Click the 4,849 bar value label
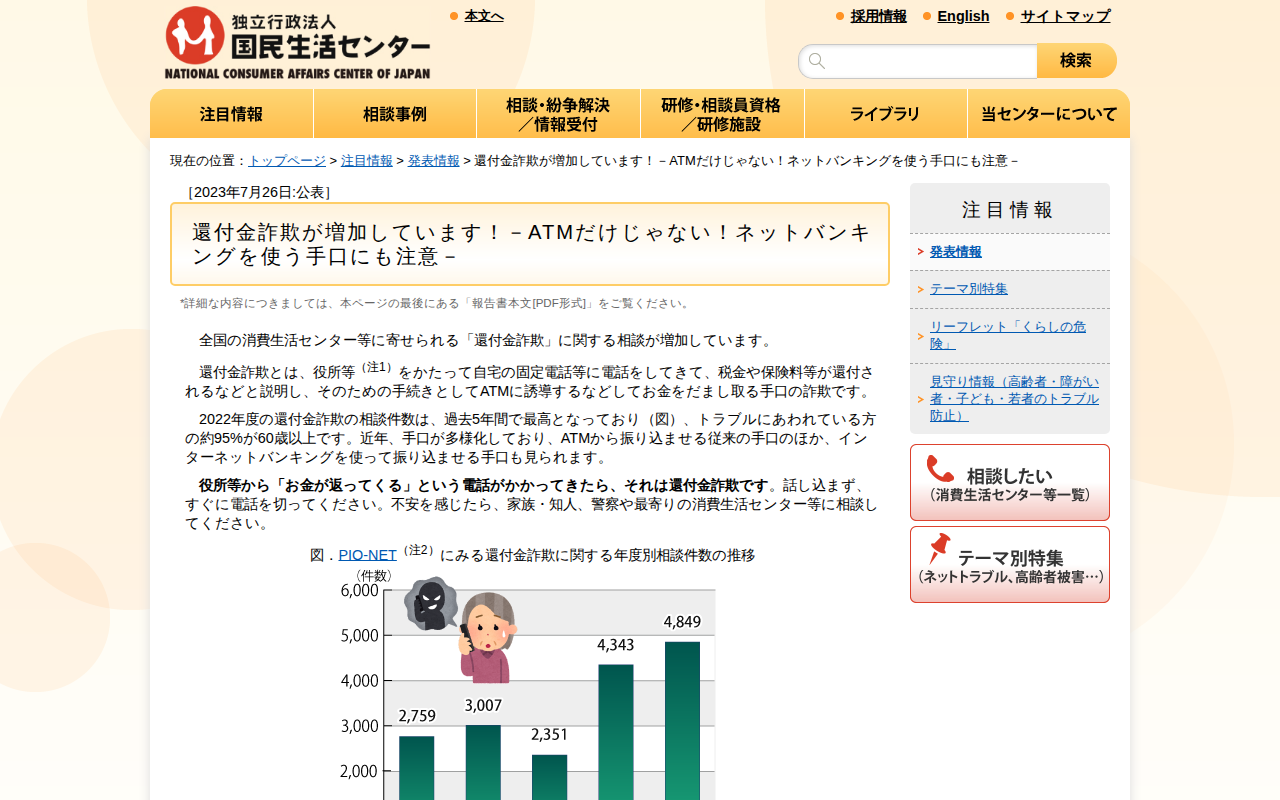 [682, 622]
